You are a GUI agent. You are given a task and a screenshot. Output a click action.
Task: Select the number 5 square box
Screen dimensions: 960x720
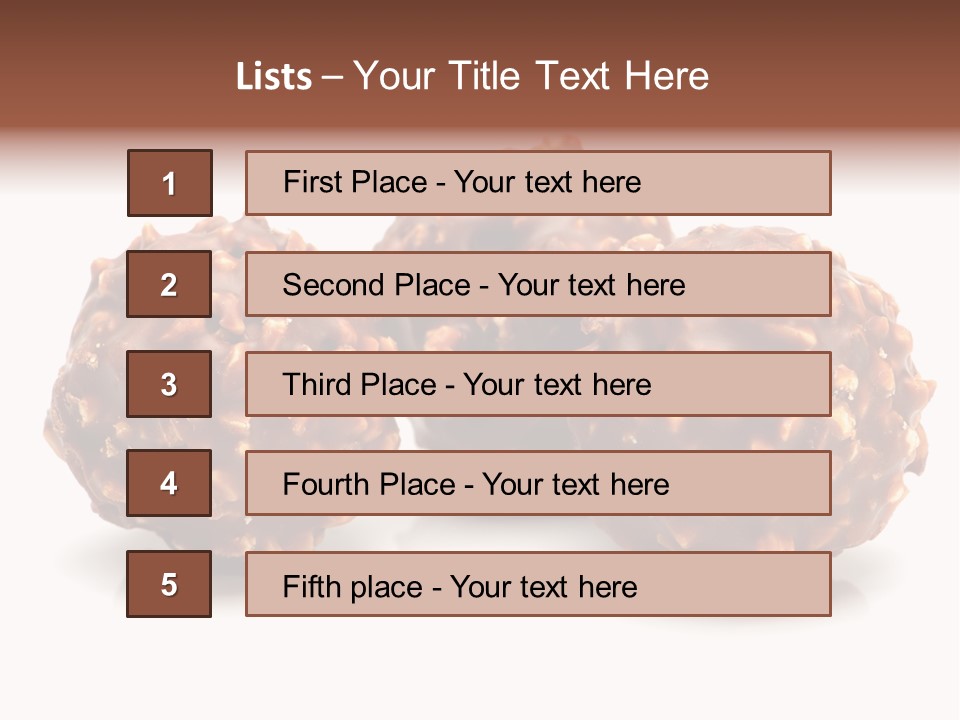(169, 584)
